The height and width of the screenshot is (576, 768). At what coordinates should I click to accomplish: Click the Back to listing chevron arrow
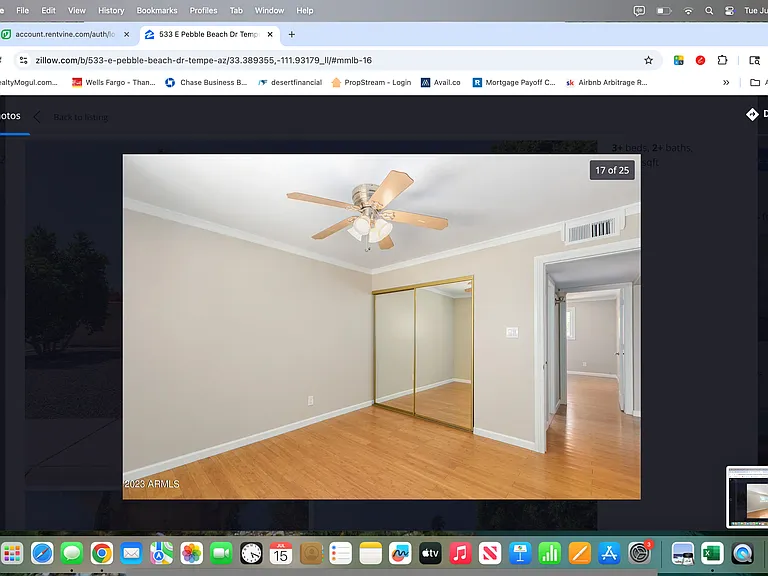[x=37, y=117]
